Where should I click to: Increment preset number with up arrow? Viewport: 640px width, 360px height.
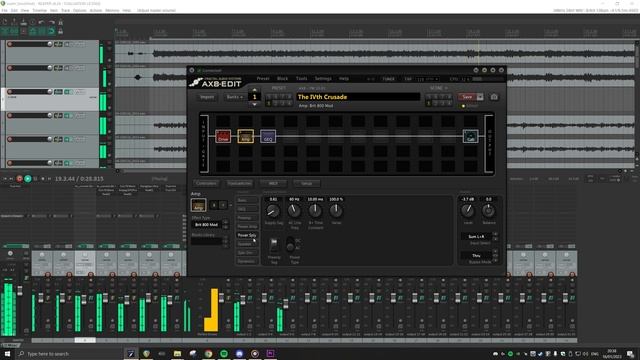click(255, 89)
